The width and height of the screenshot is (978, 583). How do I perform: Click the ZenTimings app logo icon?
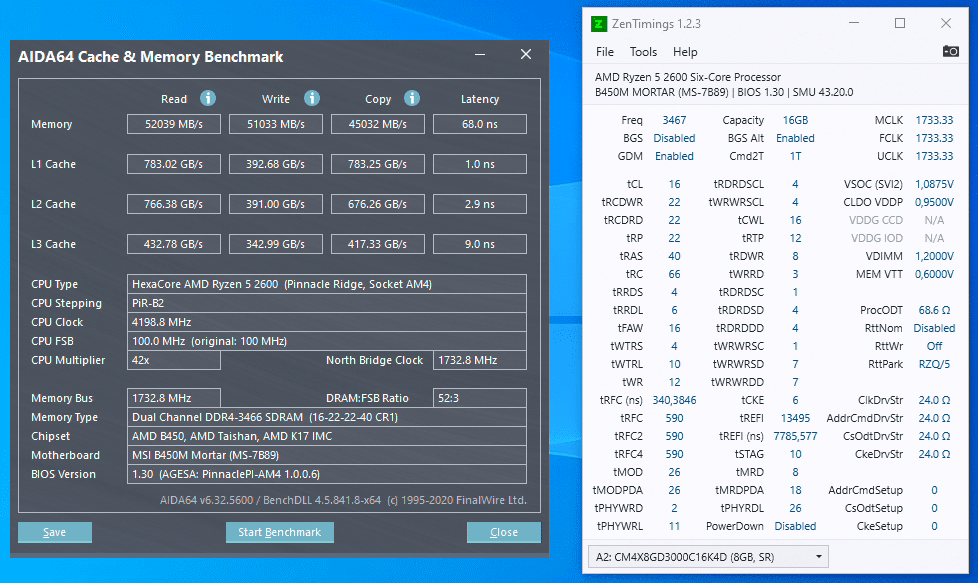(x=599, y=24)
